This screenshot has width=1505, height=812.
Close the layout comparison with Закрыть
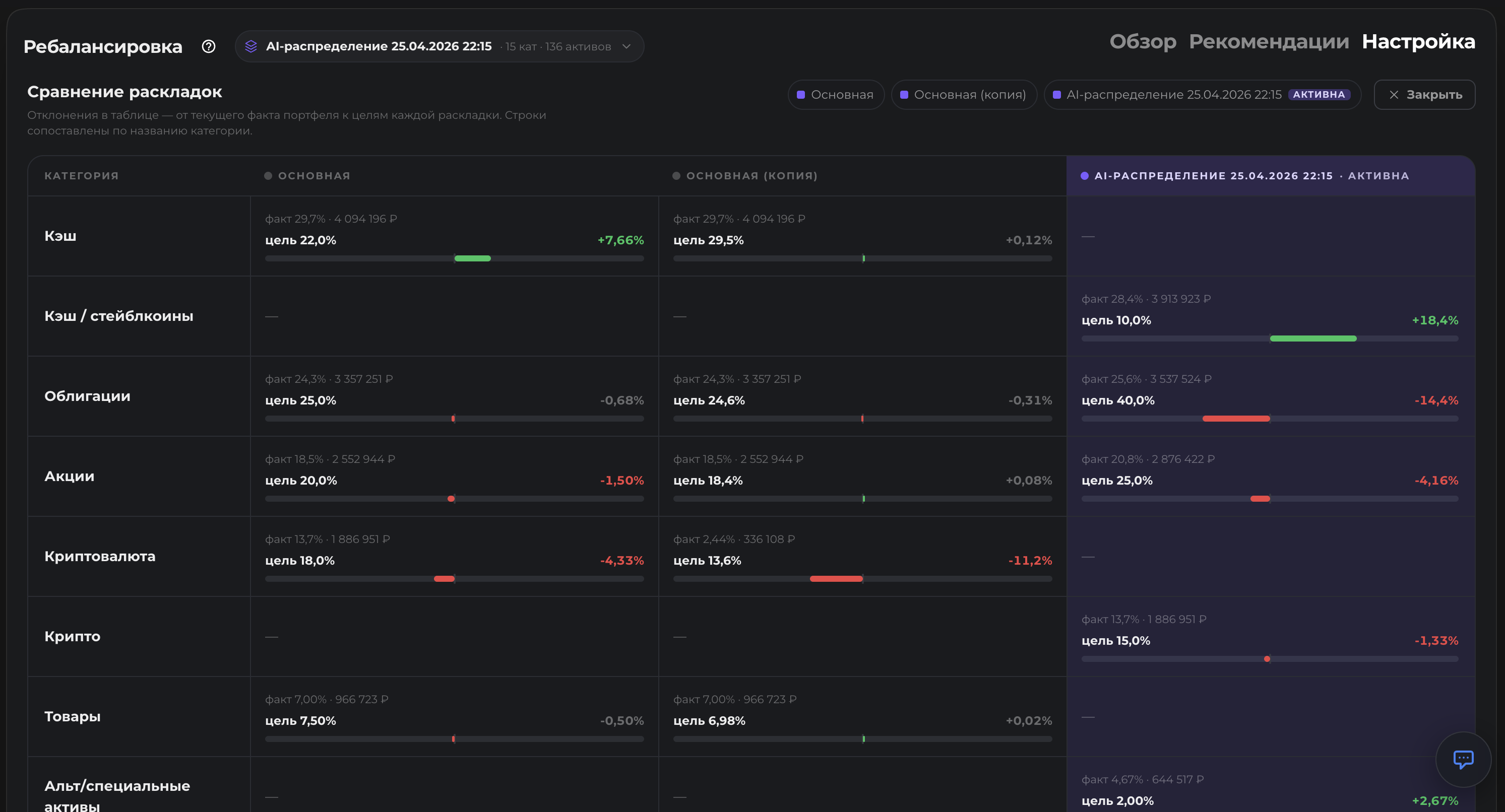coord(1424,95)
